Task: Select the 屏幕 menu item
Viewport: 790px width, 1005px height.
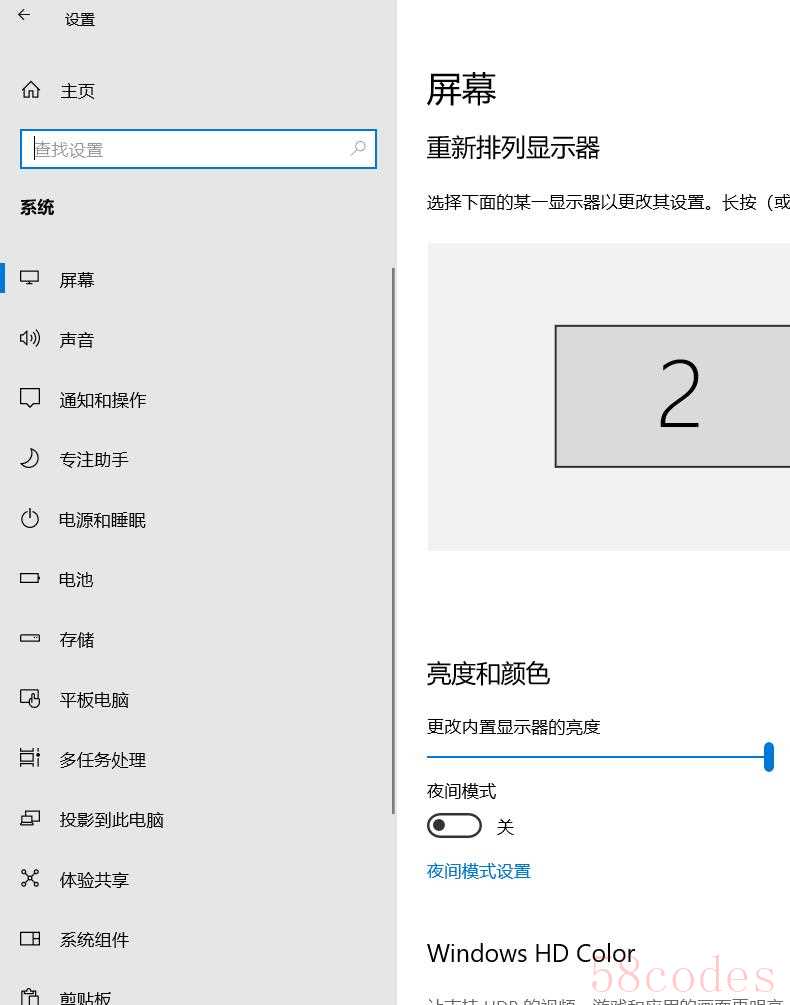Action: (x=77, y=280)
